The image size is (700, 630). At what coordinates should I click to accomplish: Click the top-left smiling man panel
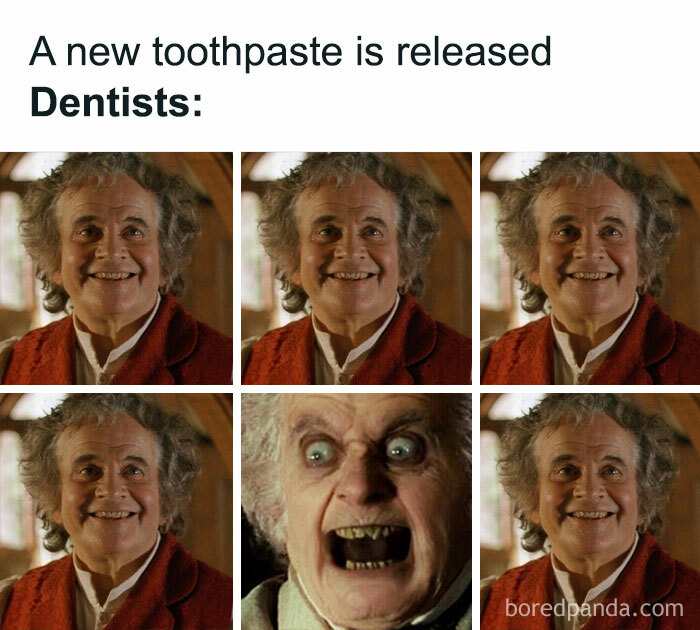(116, 268)
